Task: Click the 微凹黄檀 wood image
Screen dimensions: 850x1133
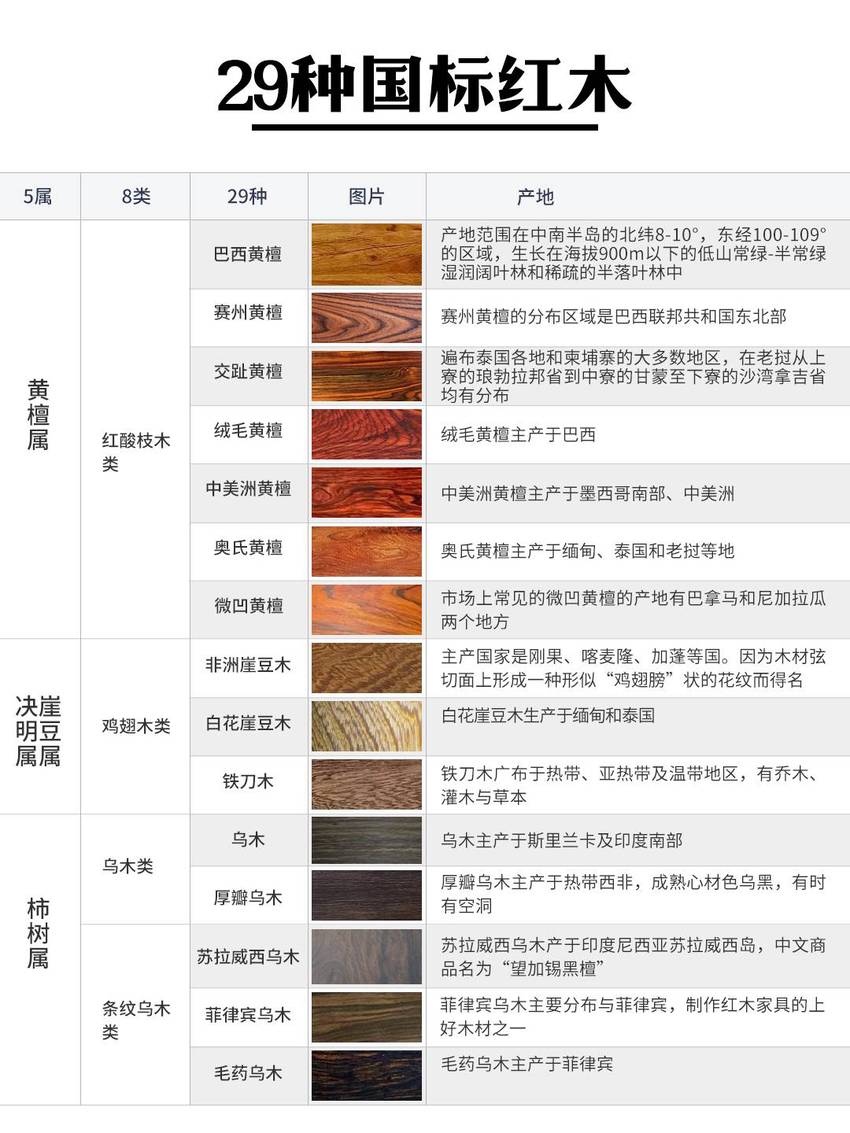Action: 366,610
